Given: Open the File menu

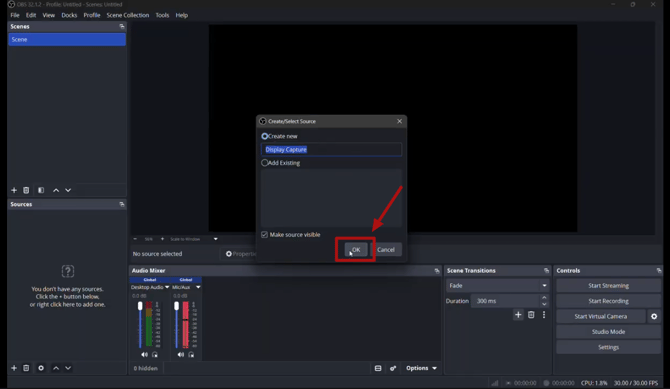Looking at the screenshot, I should [x=15, y=15].
